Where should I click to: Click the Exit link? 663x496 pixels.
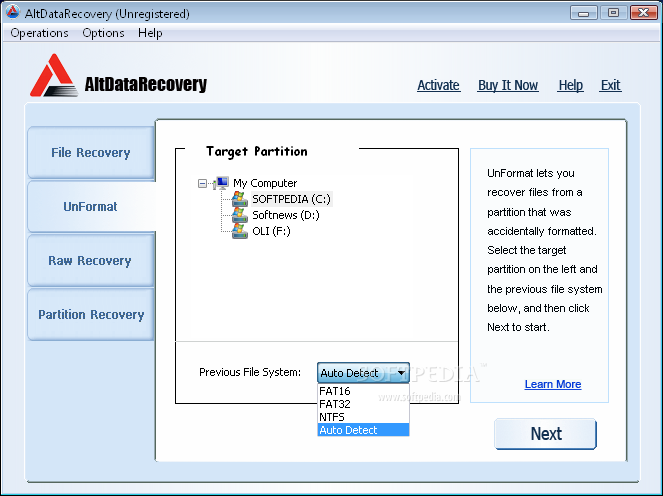coord(611,85)
